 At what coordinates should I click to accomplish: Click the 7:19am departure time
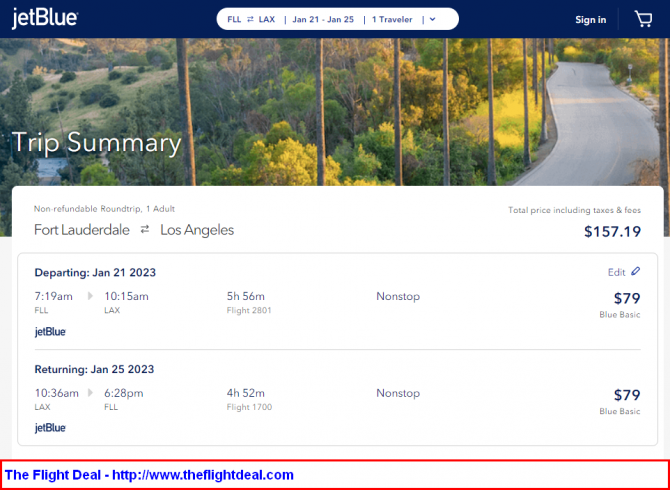[53, 296]
